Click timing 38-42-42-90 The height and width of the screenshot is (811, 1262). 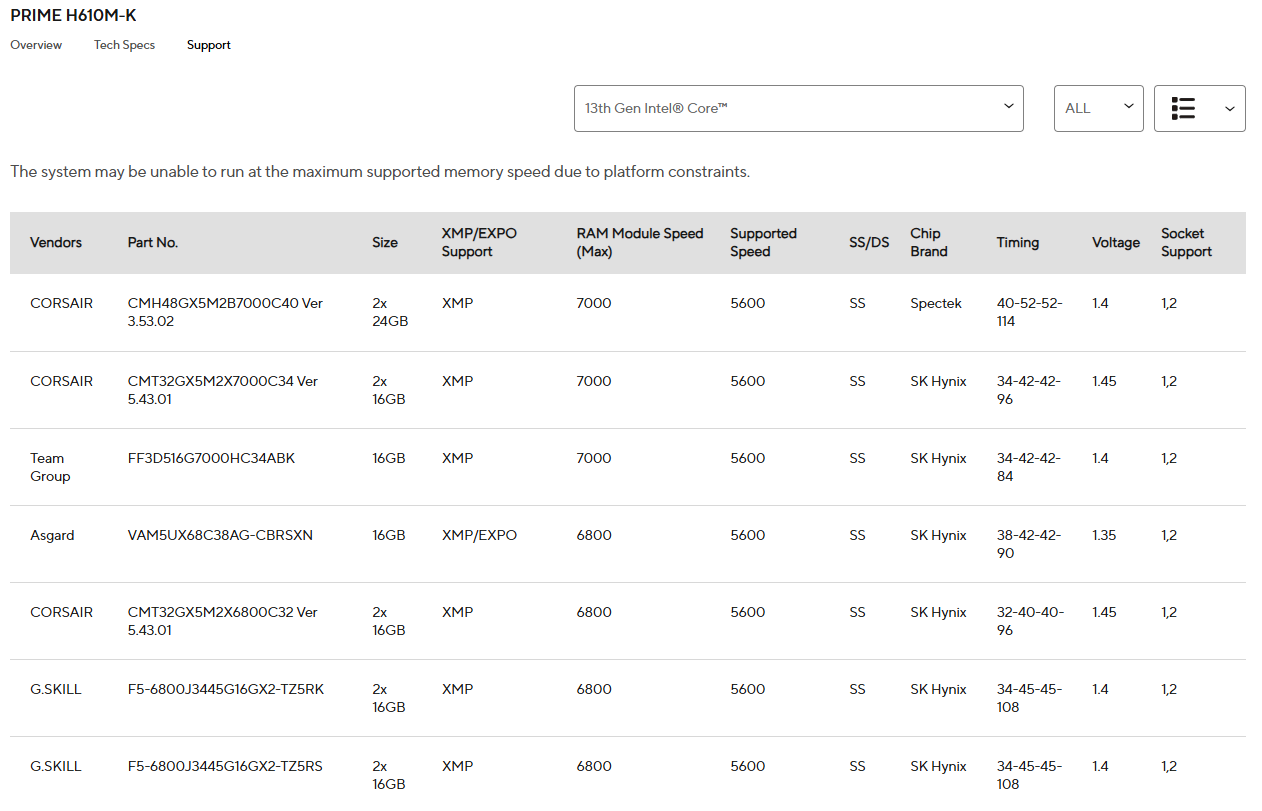[1029, 544]
